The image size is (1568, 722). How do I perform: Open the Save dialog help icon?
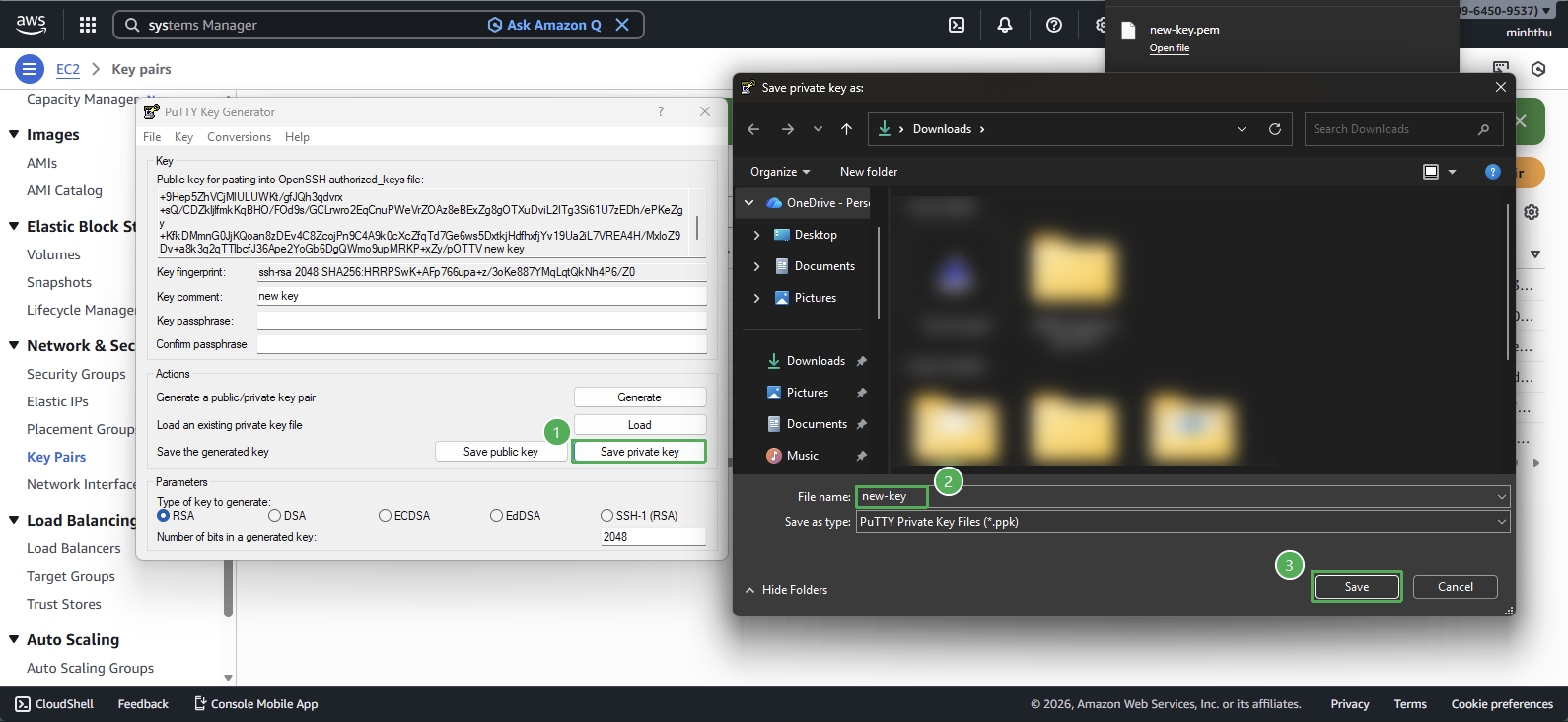click(1492, 172)
